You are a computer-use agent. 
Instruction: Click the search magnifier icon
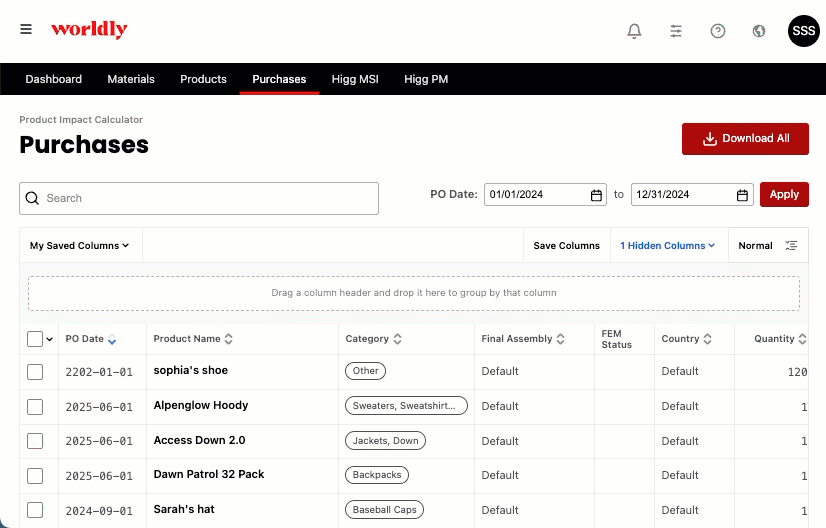click(32, 198)
